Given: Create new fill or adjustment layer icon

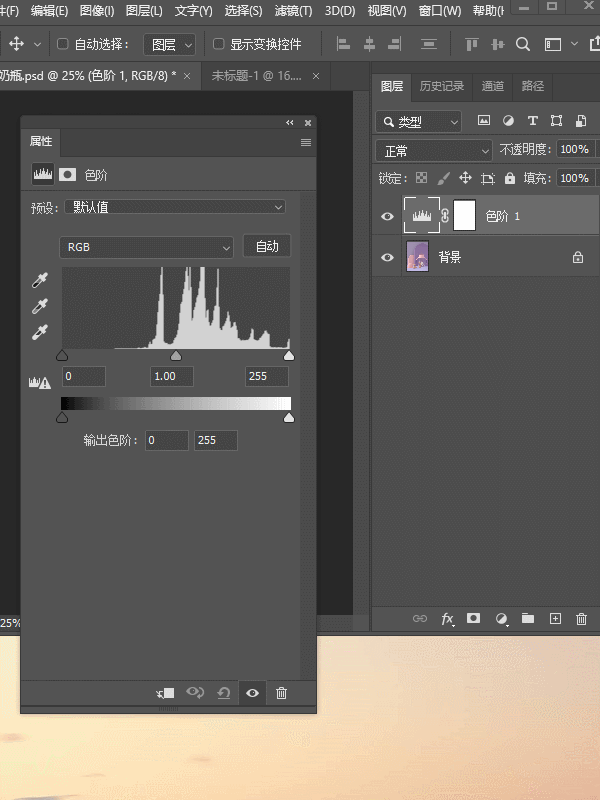Looking at the screenshot, I should (502, 619).
